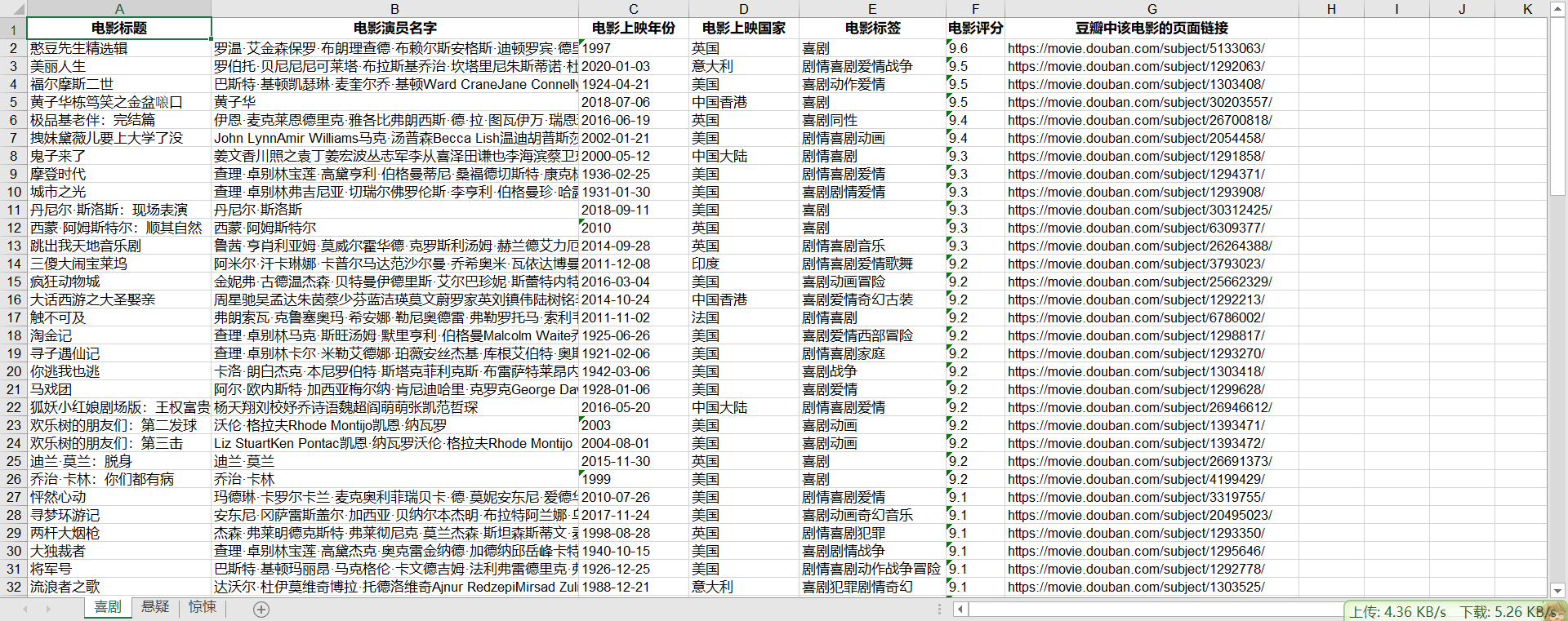Click the vertical scrollbar thumb
Screen dimensions: 1568x621
pos(1557,106)
